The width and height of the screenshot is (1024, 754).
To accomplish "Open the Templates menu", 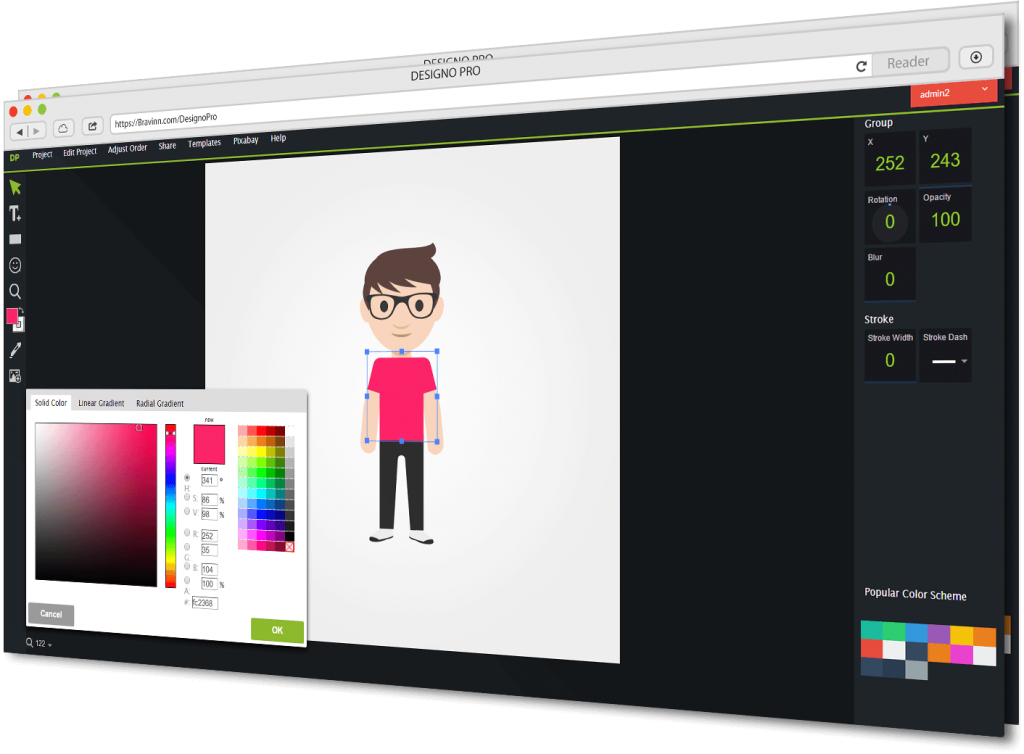I will pos(204,143).
